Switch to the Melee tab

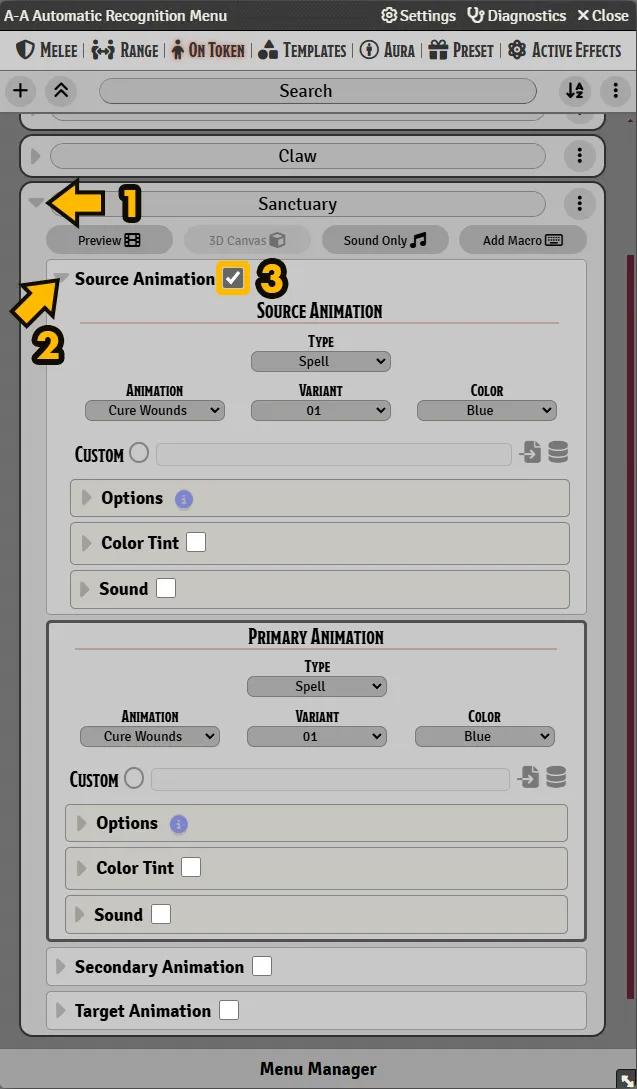(46, 50)
